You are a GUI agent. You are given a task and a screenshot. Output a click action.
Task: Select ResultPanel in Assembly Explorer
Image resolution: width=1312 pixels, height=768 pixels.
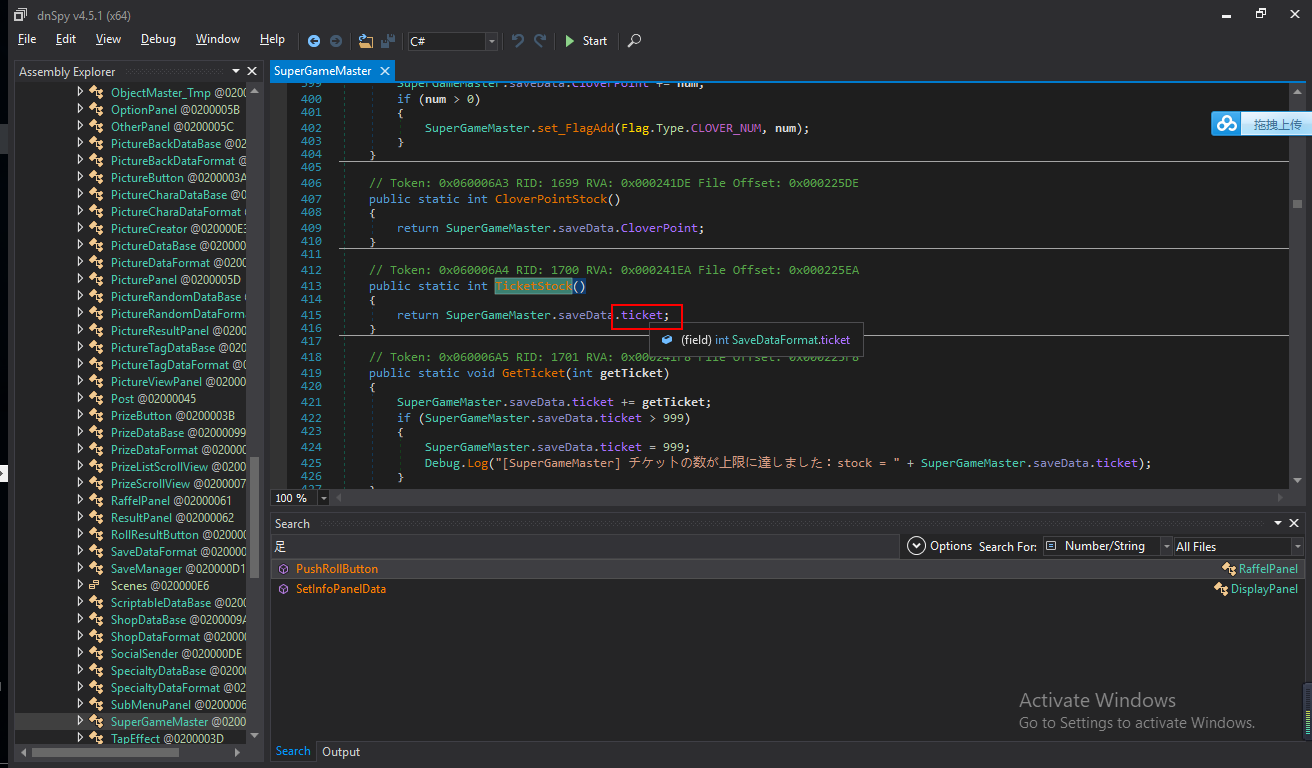[x=172, y=517]
